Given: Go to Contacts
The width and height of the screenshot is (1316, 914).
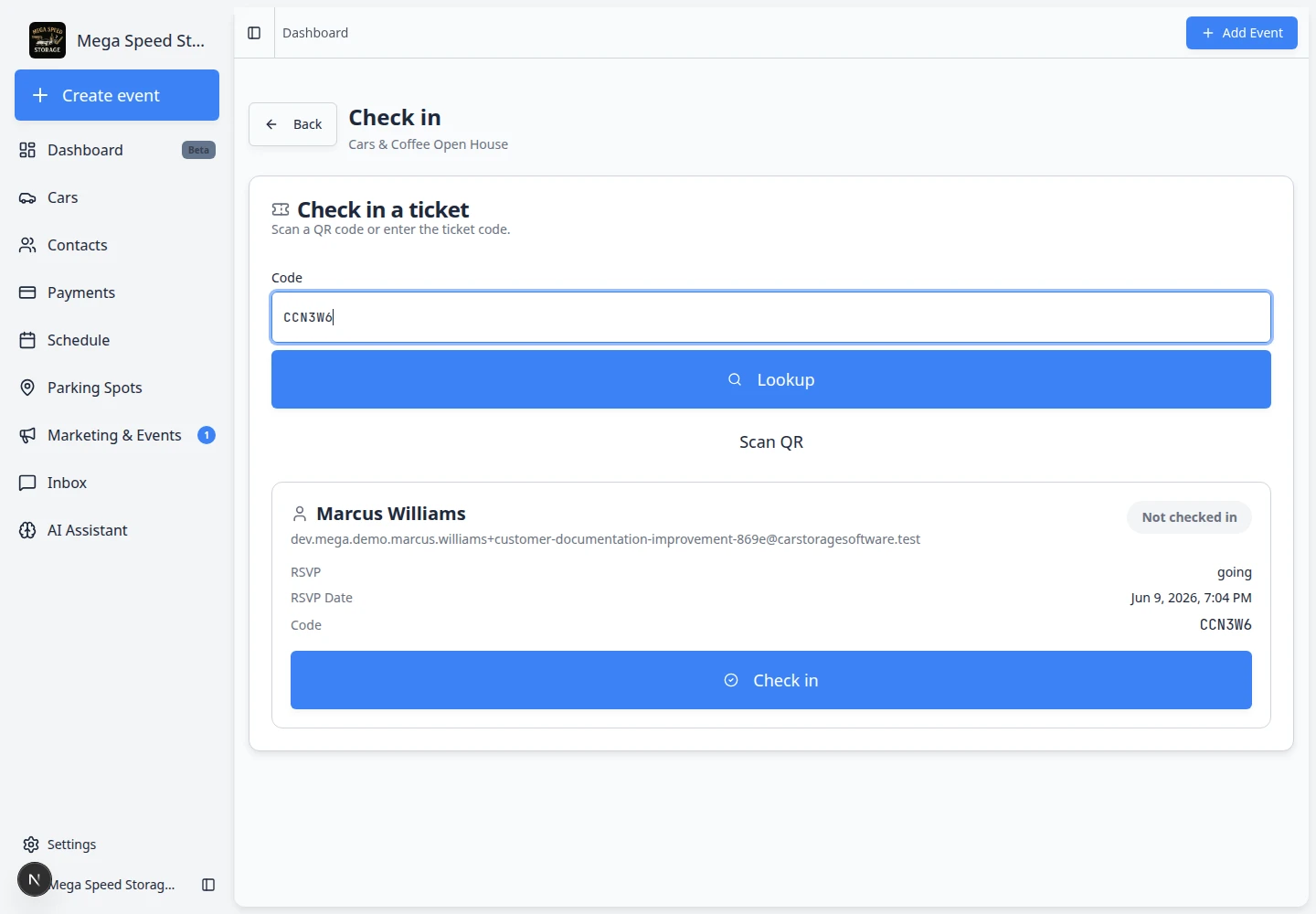Looking at the screenshot, I should [x=117, y=245].
